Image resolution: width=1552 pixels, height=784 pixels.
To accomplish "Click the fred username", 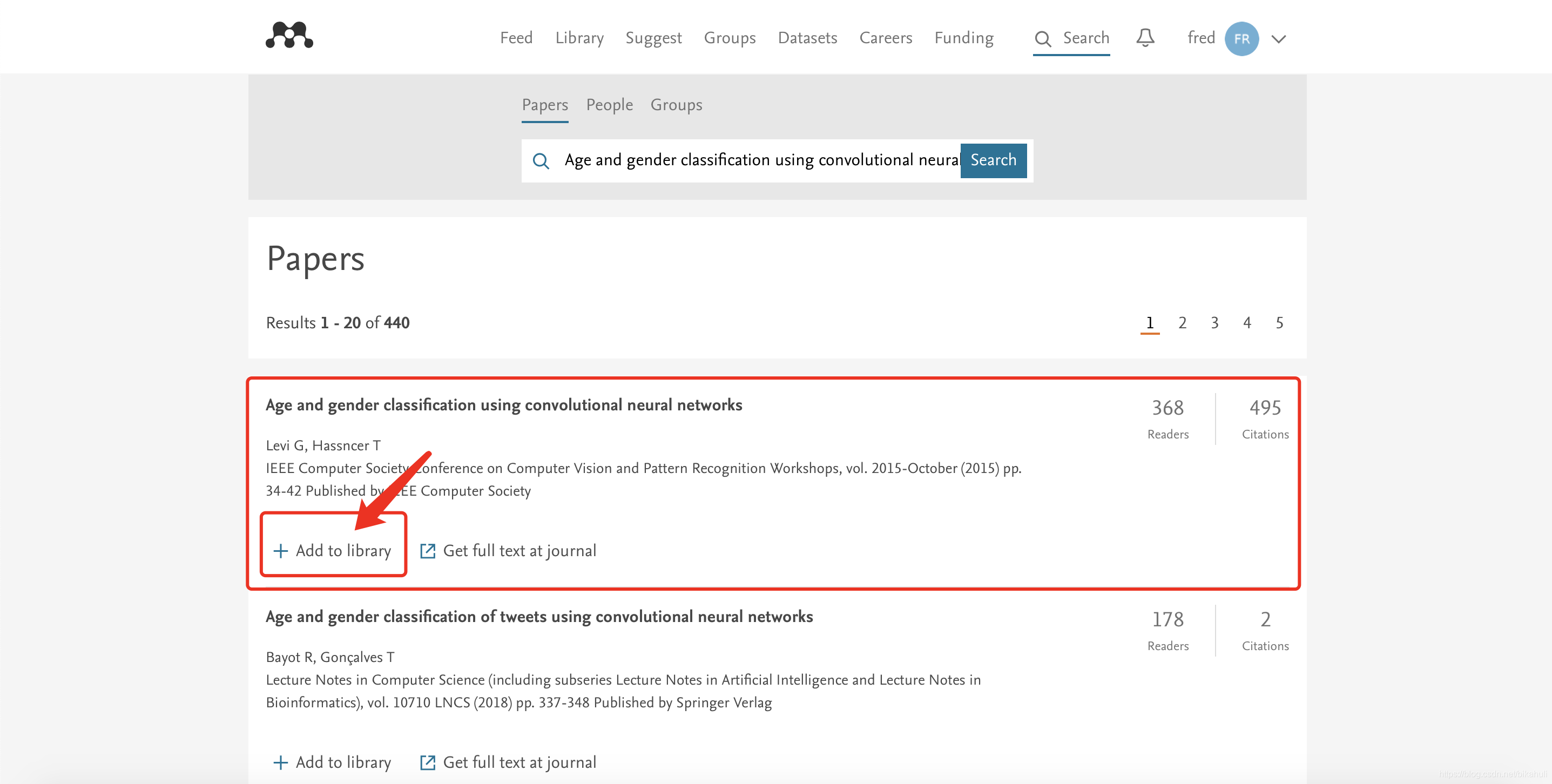I will coord(1201,38).
